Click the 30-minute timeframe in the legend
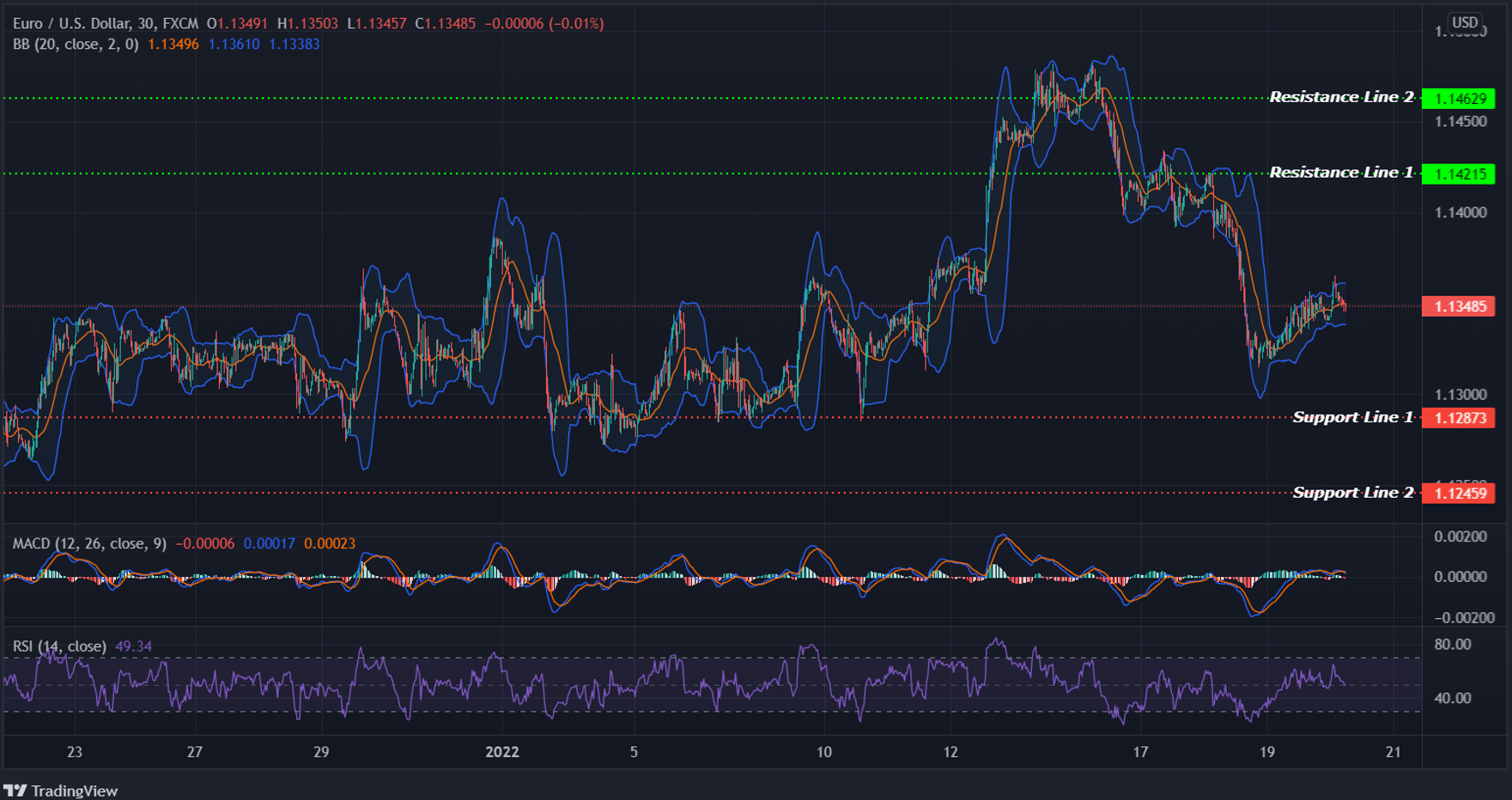Screen dimensions: 1512x800 pos(144,23)
